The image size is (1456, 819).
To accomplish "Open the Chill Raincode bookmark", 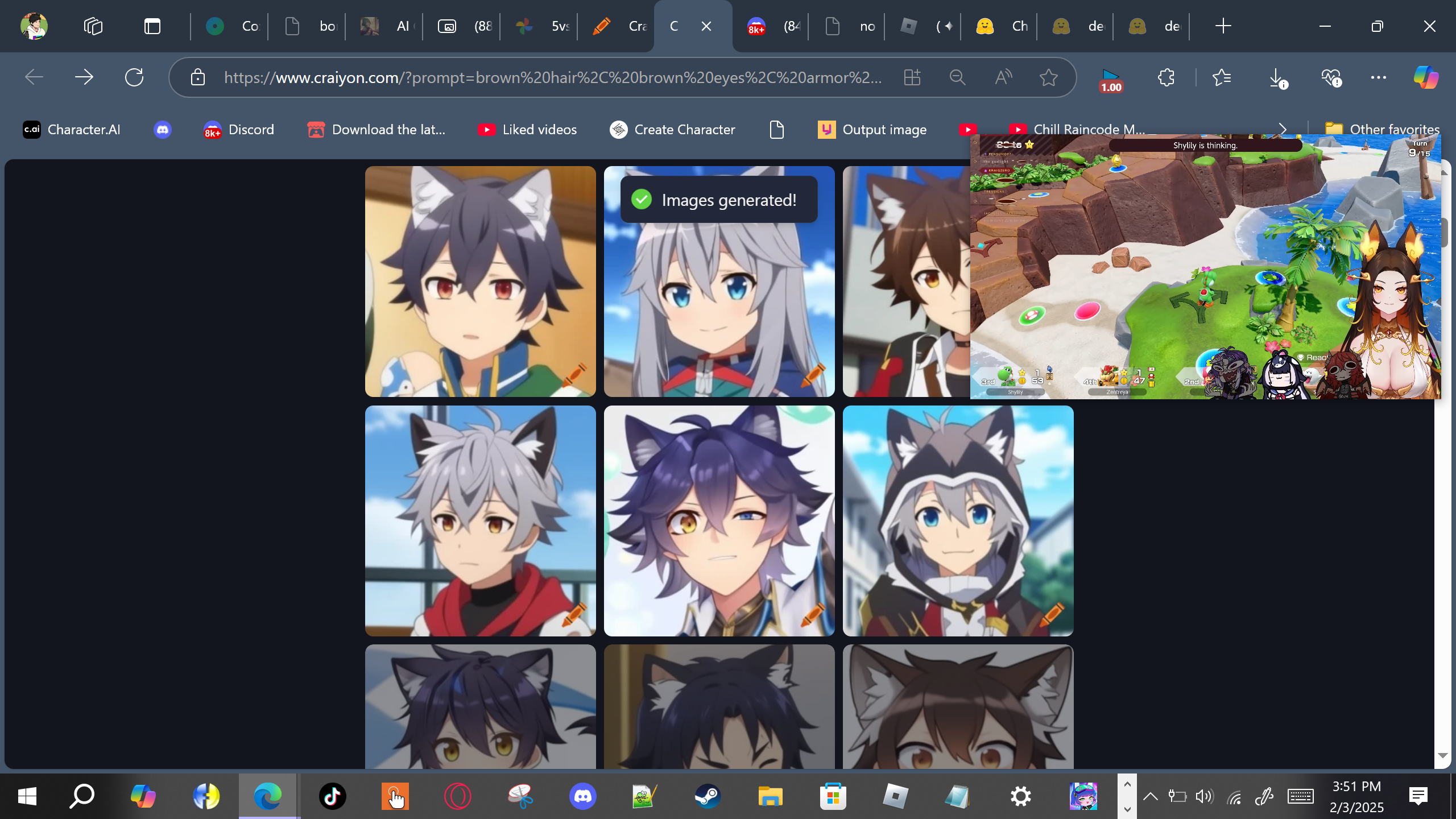I will (1077, 130).
